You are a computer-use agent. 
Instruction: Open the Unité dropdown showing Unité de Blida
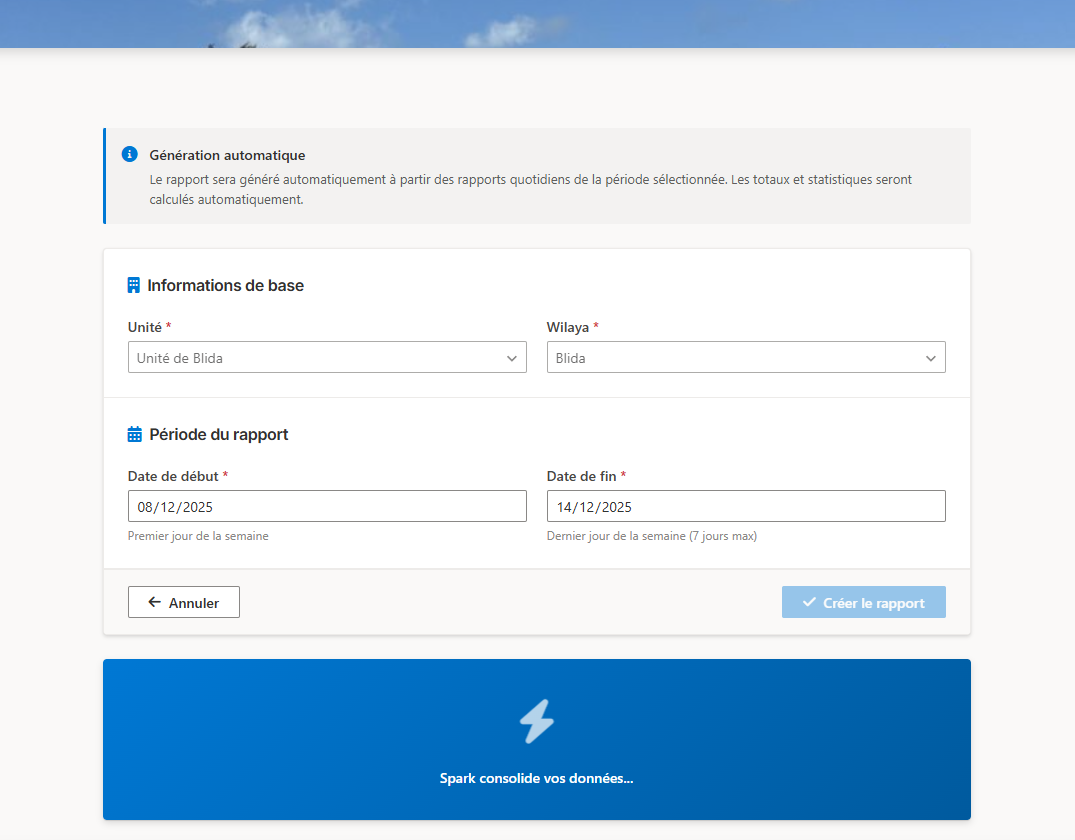(x=315, y=358)
